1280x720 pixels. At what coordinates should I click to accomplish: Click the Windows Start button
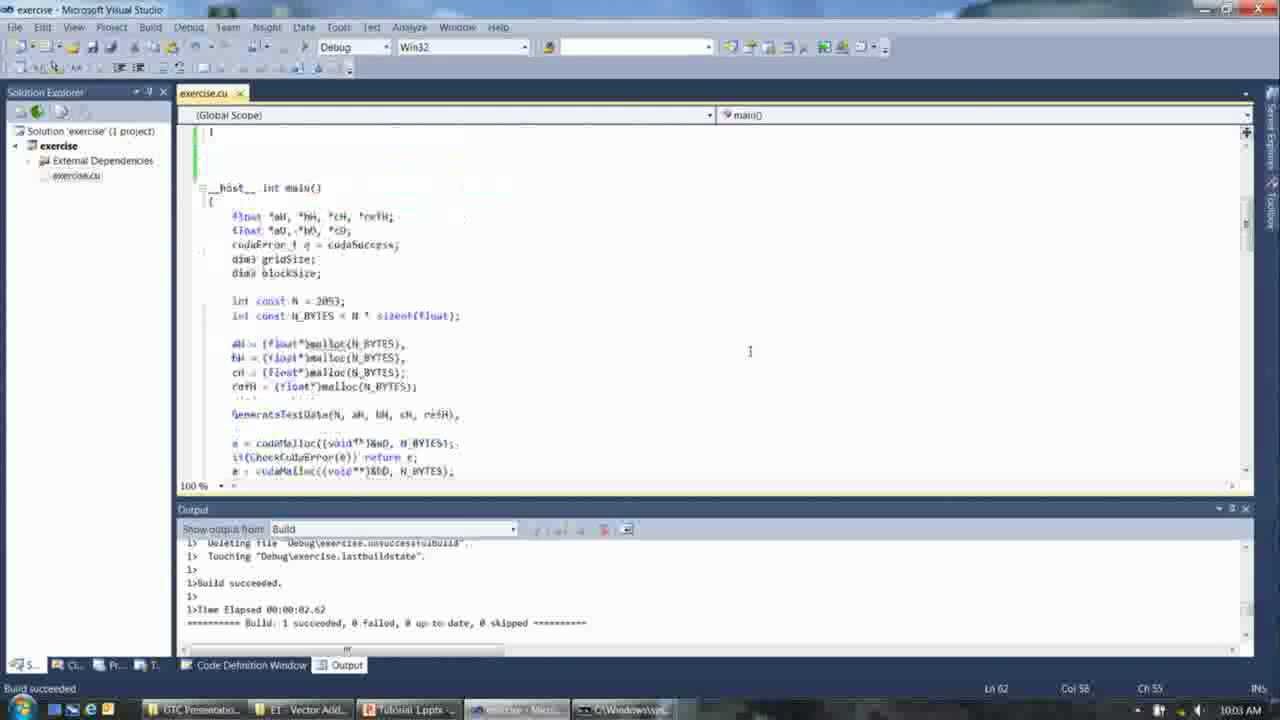coord(20,709)
